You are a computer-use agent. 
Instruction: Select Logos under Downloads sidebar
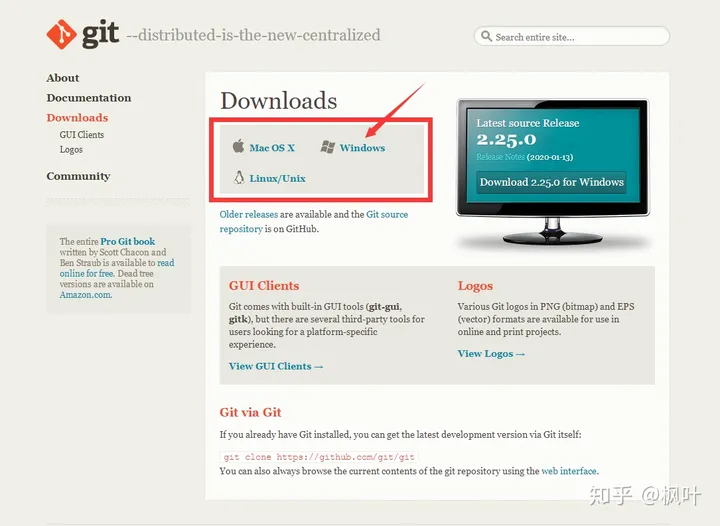click(x=71, y=150)
